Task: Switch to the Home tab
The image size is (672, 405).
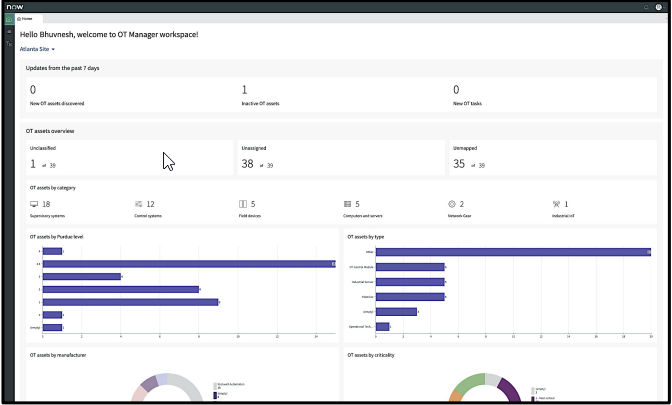Action: tap(25, 19)
